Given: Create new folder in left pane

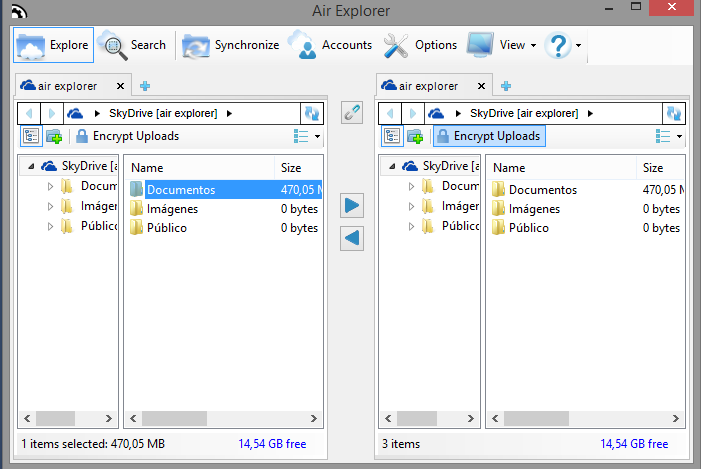Looking at the screenshot, I should (54, 136).
